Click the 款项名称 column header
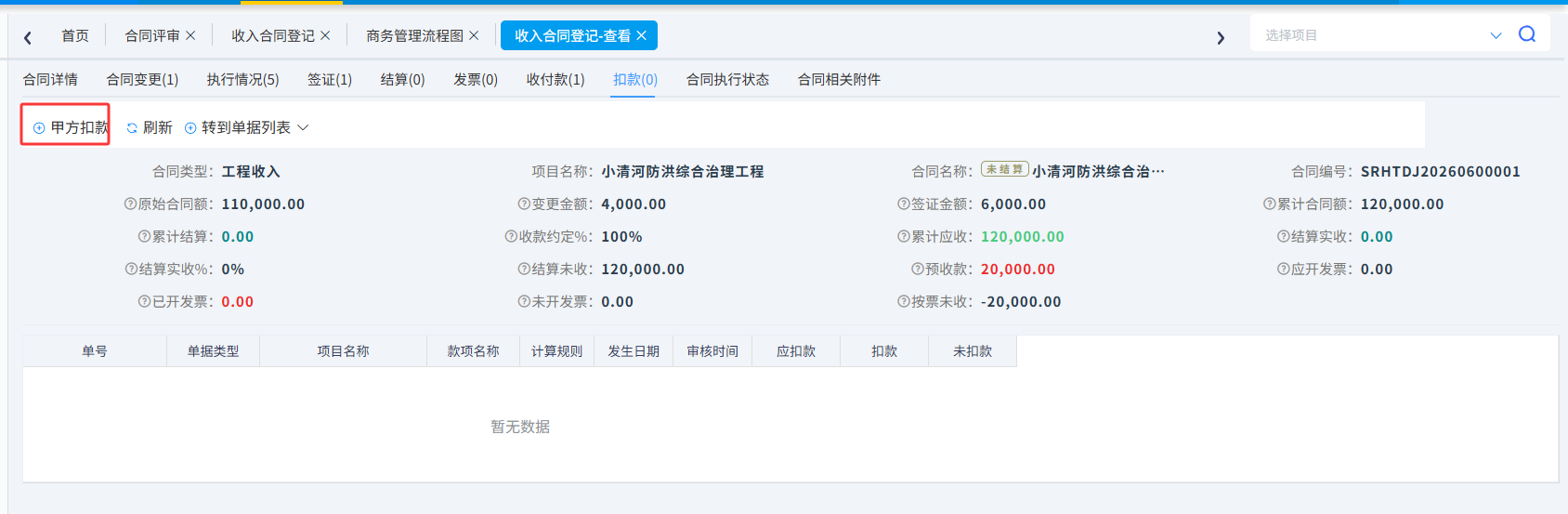Viewport: 1568px width, 514px height. [474, 351]
